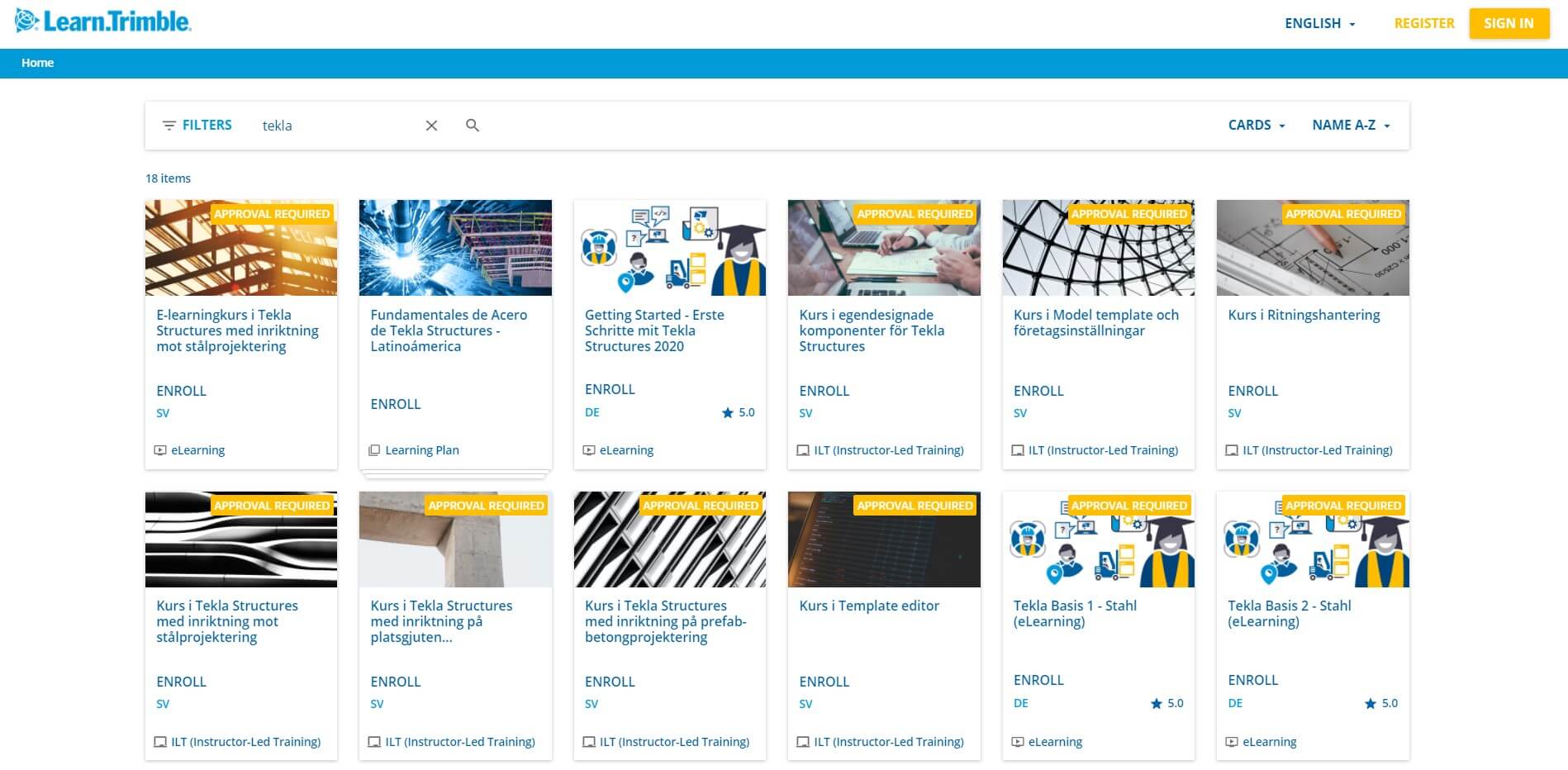Click eLearning icon on Tekla Basis 1 card
The image size is (1568, 770).
(x=1018, y=742)
